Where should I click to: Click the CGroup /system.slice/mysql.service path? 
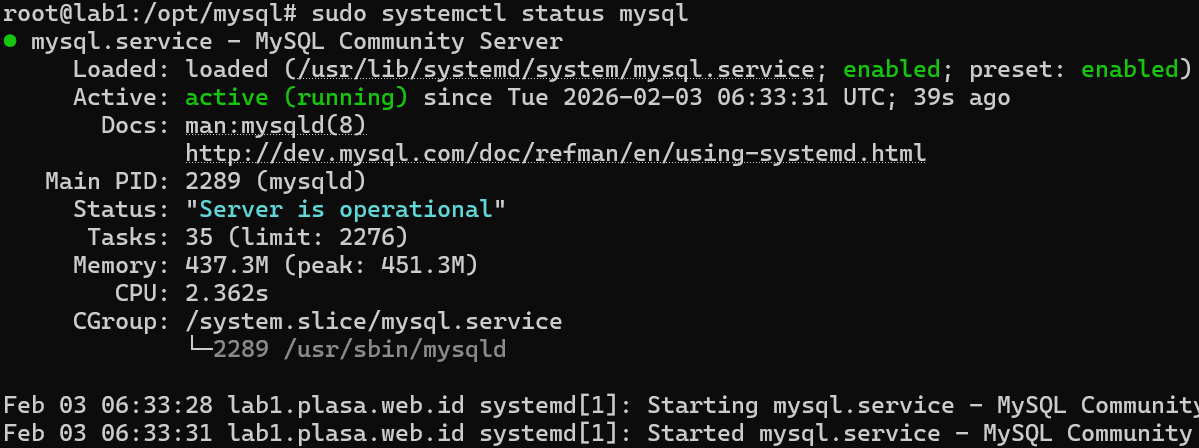(374, 322)
